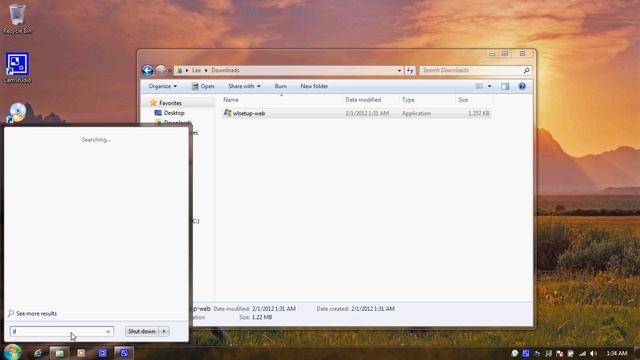
Task: Open the Share with dropdown
Action: pos(244,86)
